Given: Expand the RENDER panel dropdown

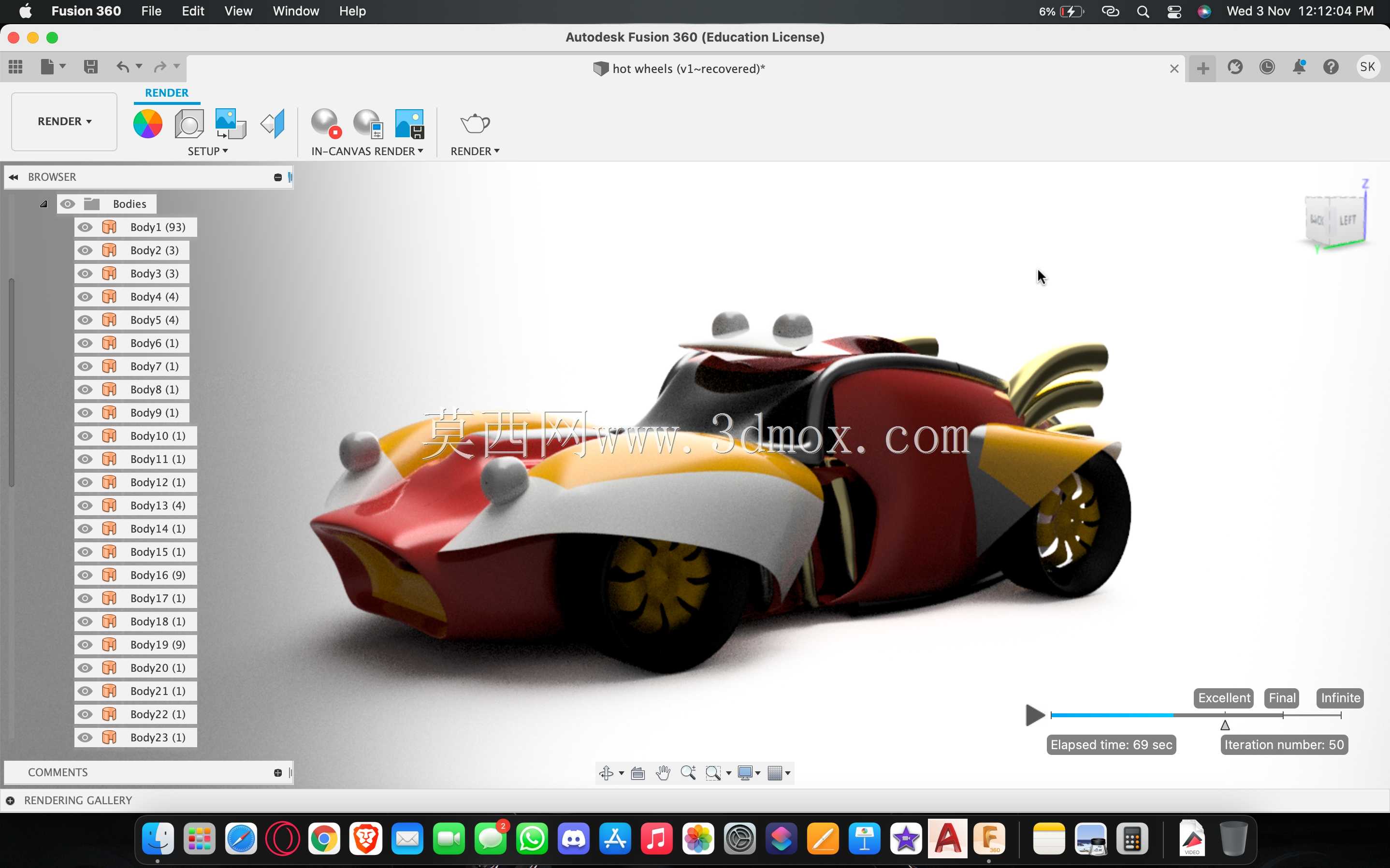Looking at the screenshot, I should 475,151.
